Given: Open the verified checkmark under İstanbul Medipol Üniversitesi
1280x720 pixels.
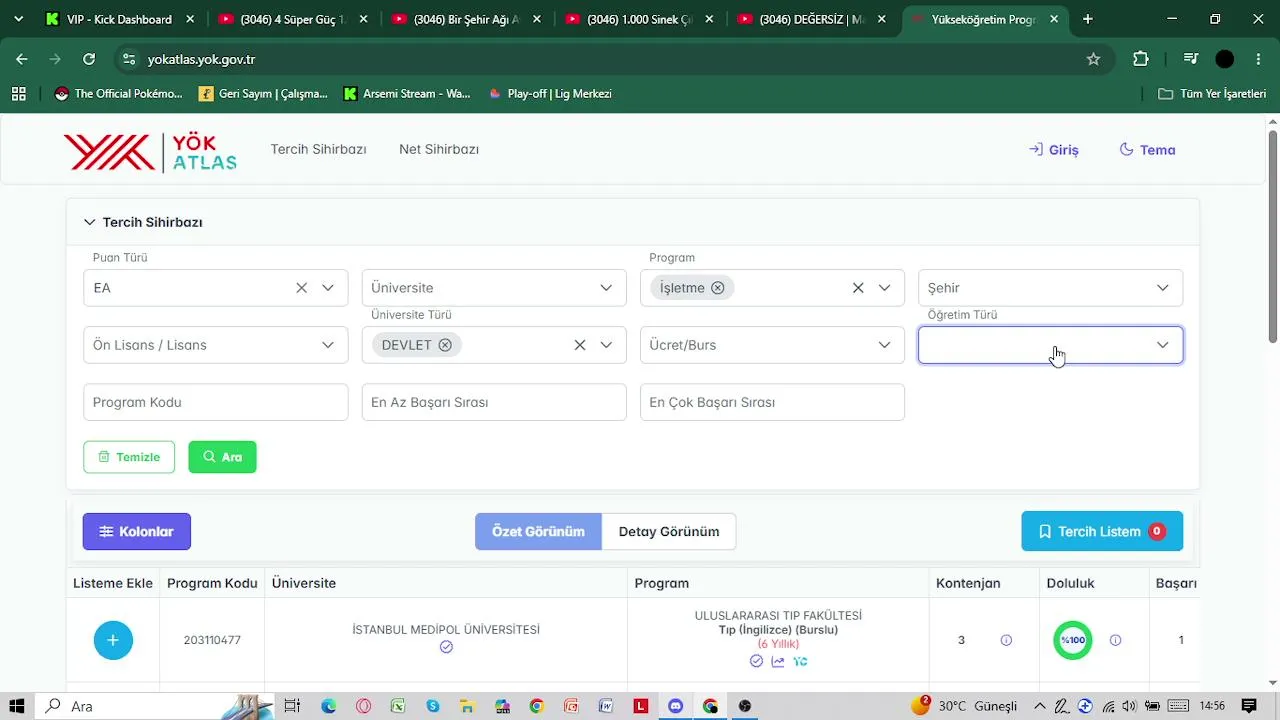Looking at the screenshot, I should [x=446, y=647].
